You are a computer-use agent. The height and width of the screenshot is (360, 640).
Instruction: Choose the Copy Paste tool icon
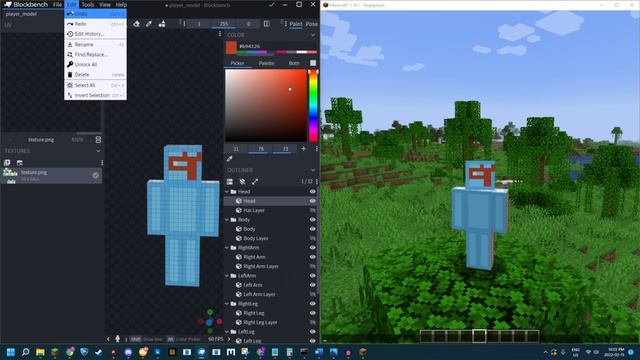162,24
